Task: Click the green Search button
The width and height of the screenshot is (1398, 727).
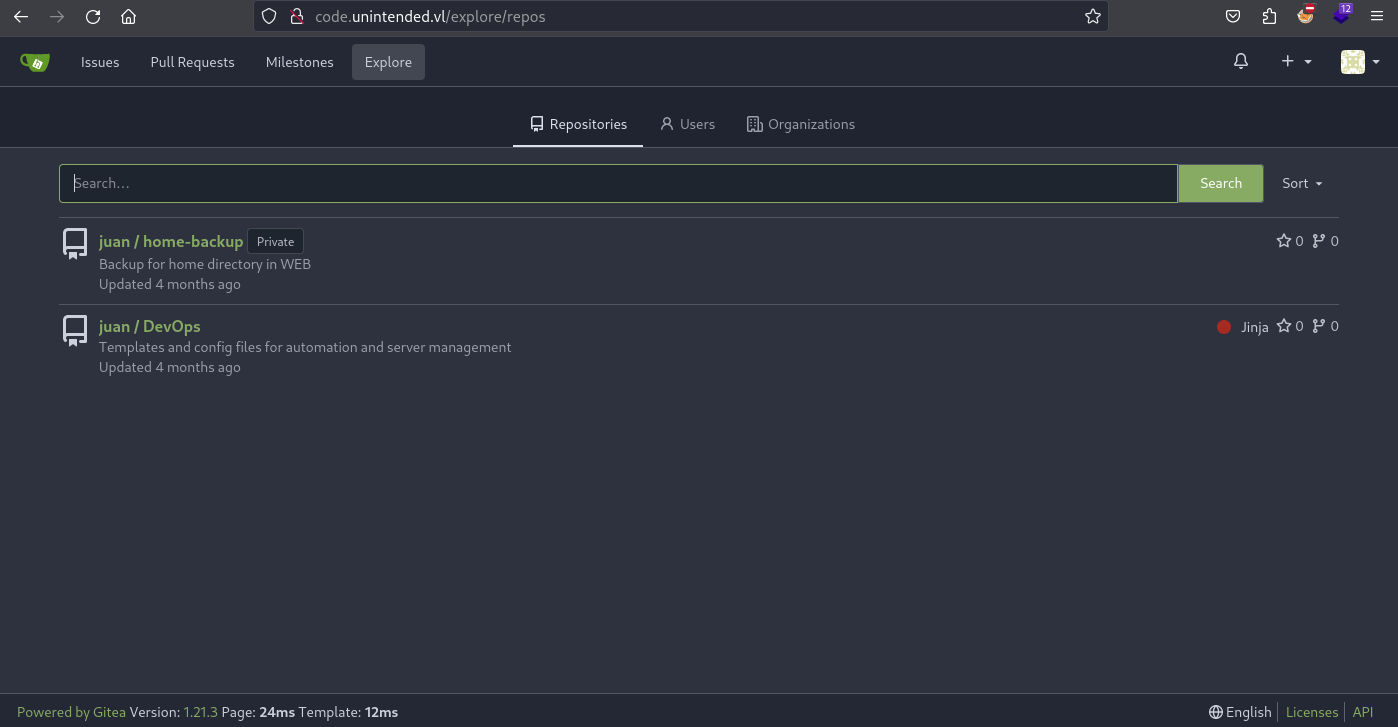Action: point(1221,184)
